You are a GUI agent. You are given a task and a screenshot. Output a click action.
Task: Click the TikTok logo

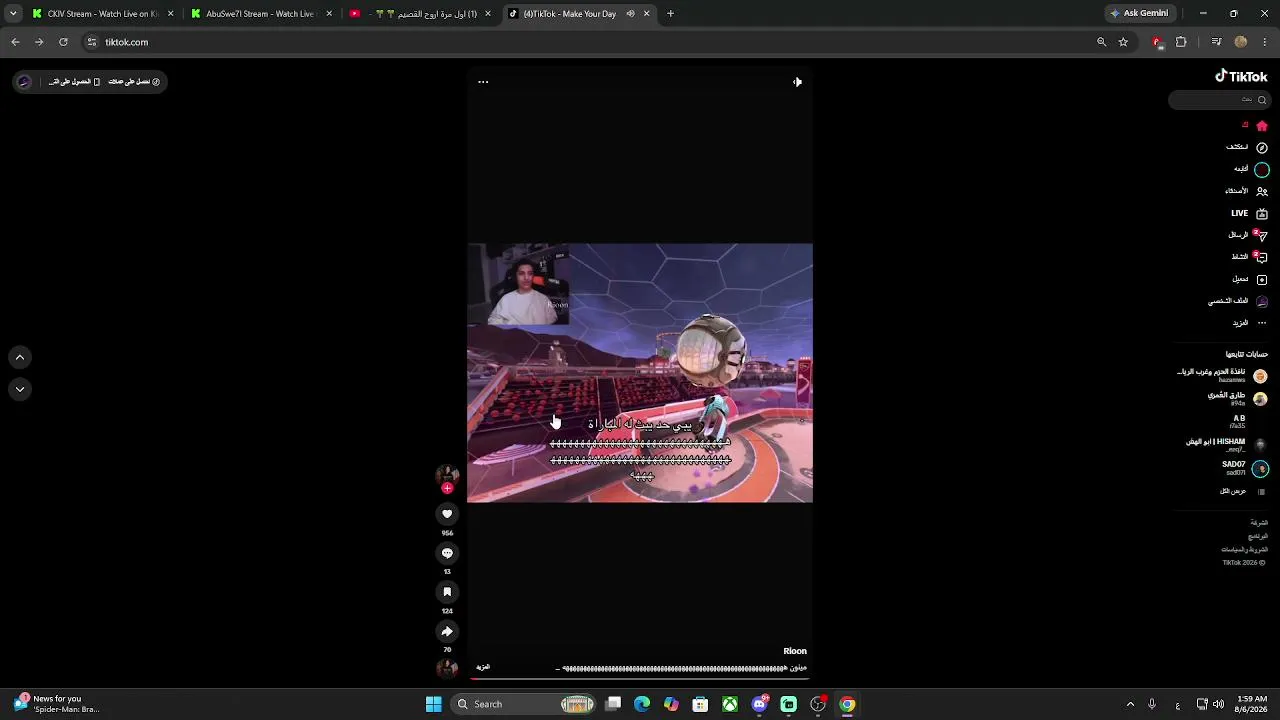click(1241, 76)
